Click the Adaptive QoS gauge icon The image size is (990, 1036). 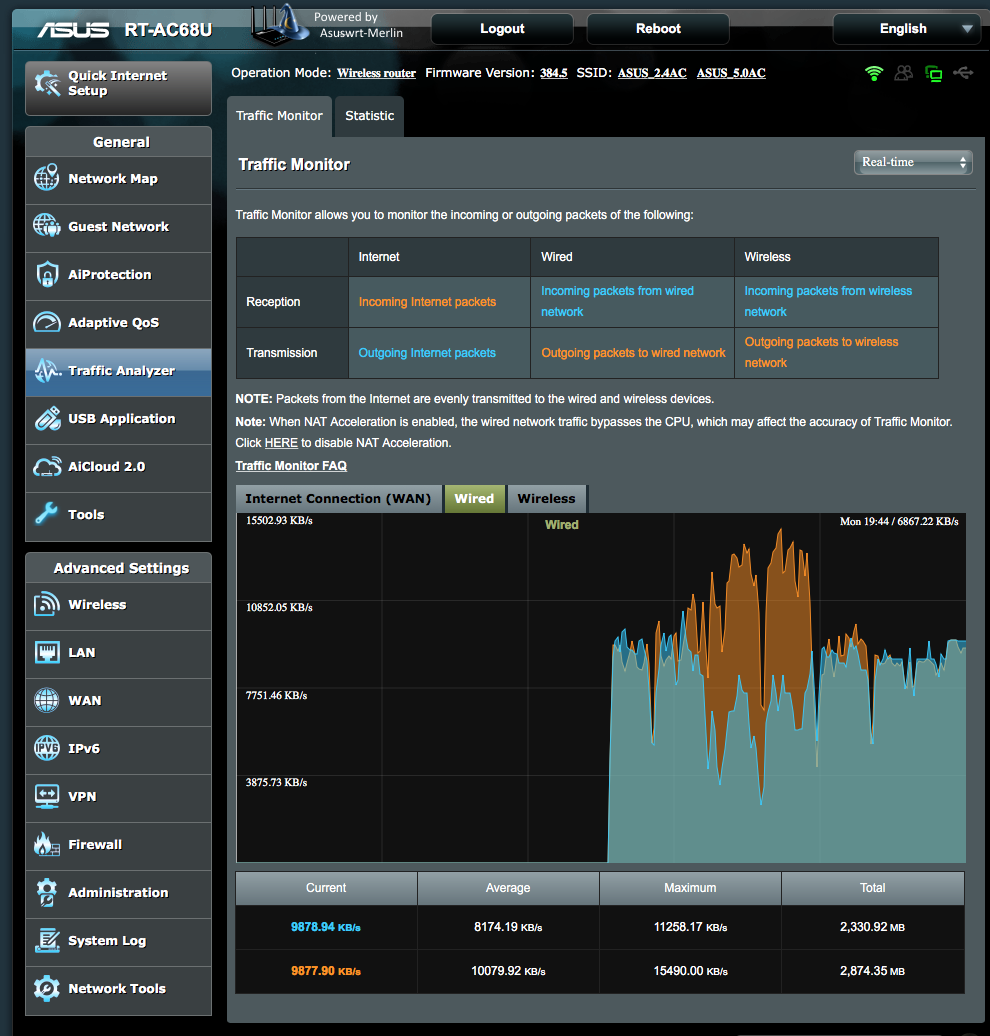click(47, 323)
